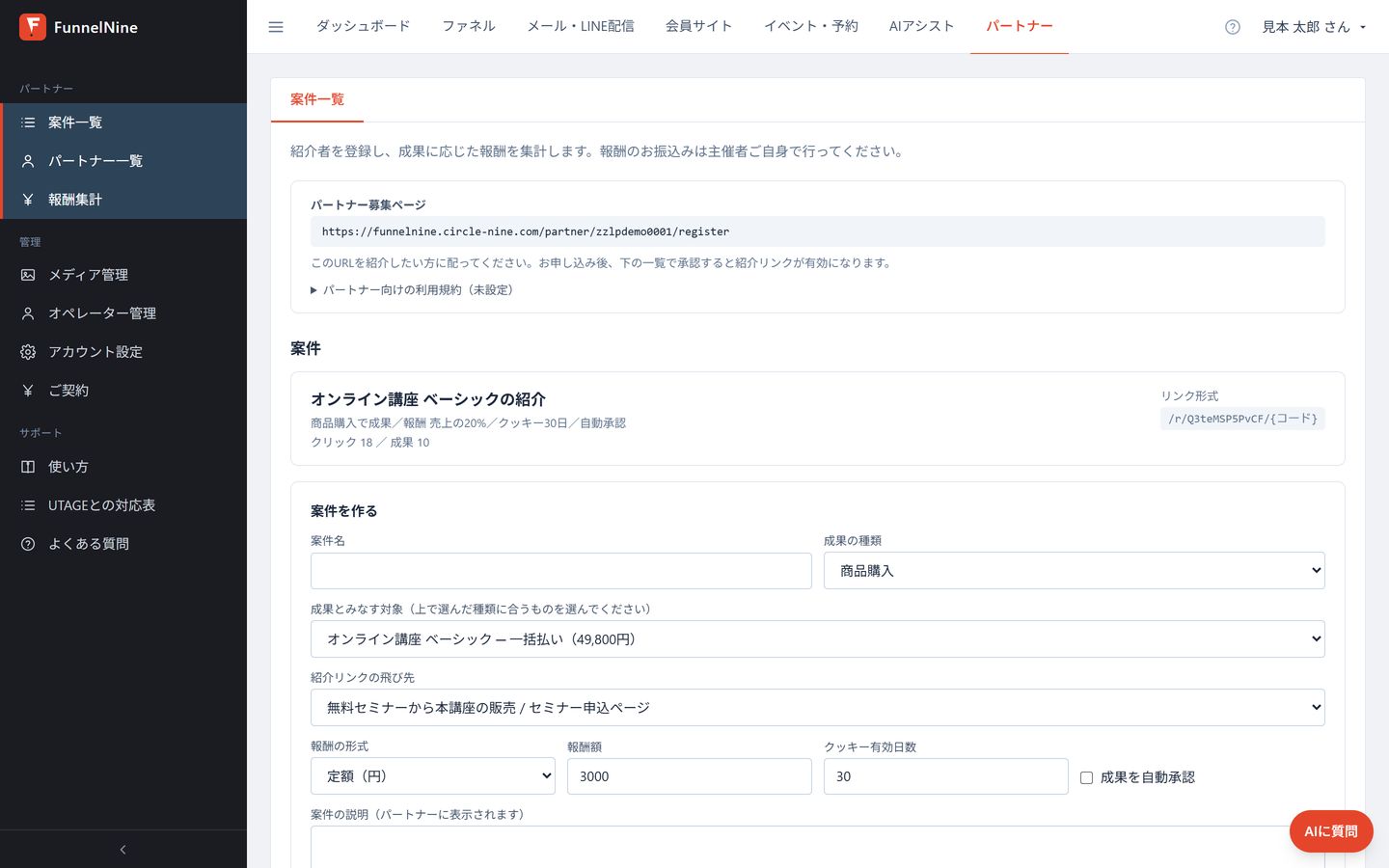Open the AIアシスト menu
The width and height of the screenshot is (1389, 868).
(x=921, y=26)
